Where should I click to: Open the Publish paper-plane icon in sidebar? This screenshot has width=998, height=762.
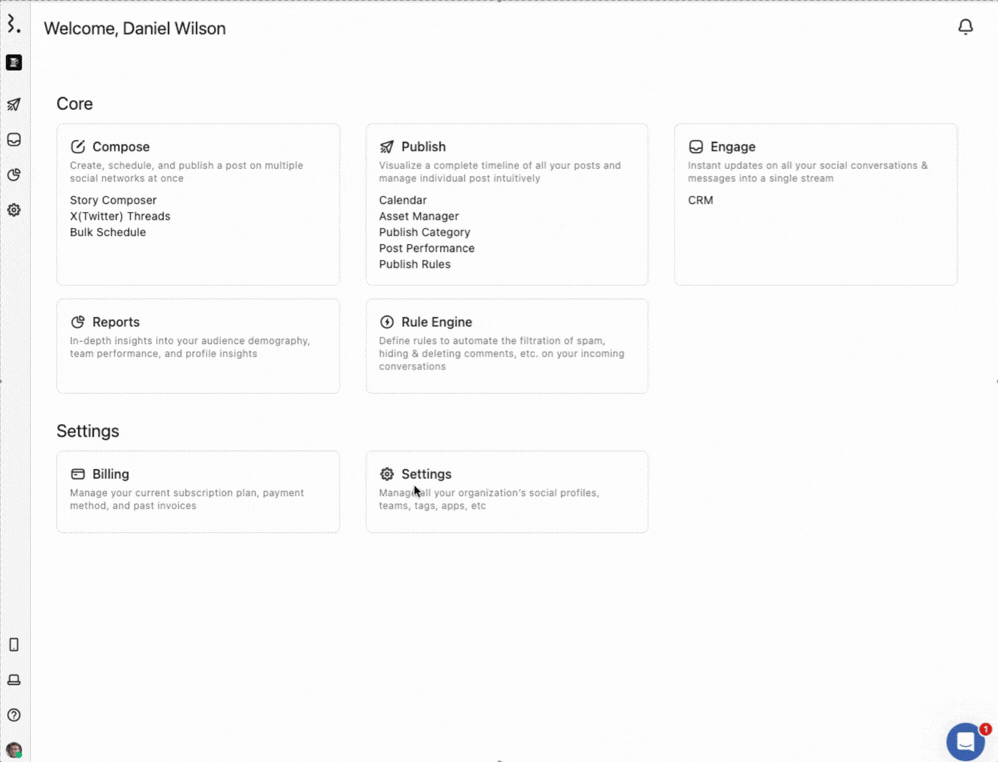pos(14,104)
